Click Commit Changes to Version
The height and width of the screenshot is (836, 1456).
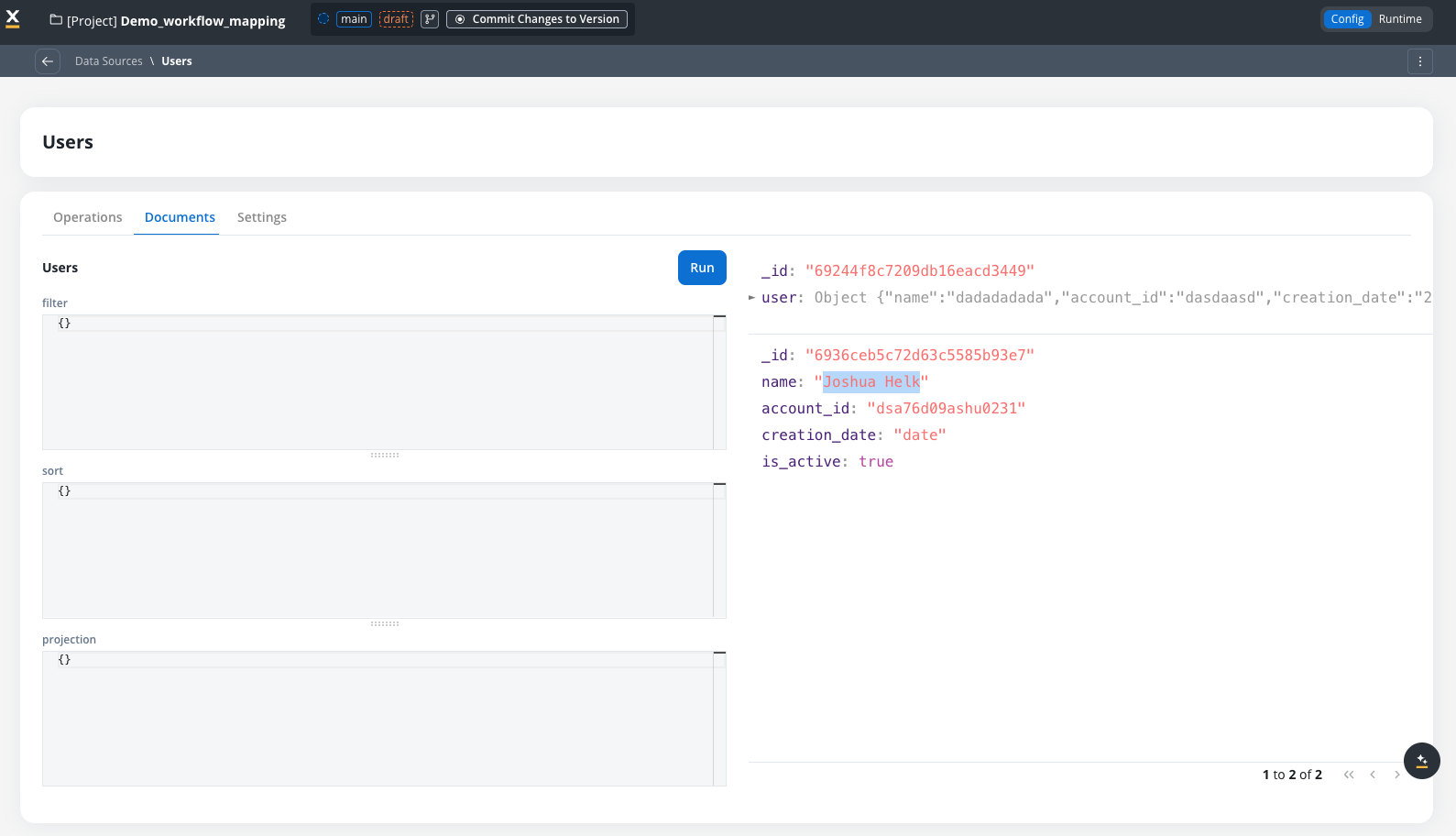pos(537,19)
